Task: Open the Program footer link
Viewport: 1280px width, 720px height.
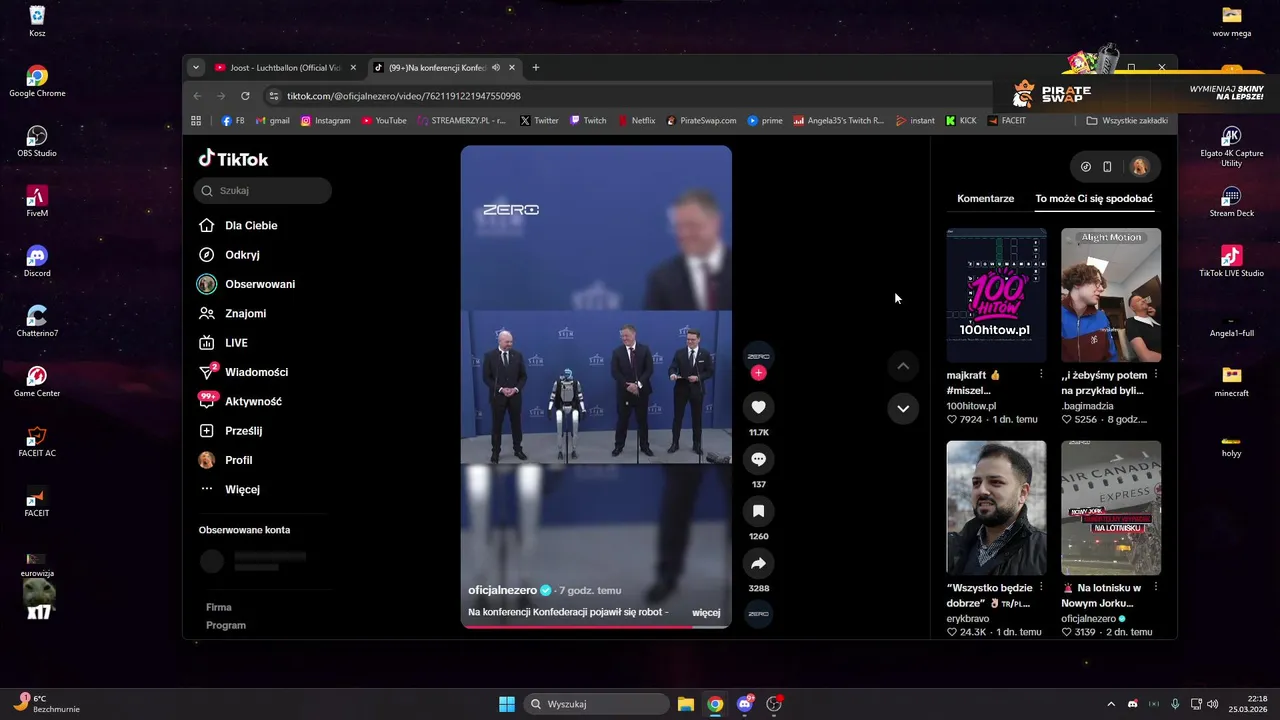Action: (x=226, y=625)
